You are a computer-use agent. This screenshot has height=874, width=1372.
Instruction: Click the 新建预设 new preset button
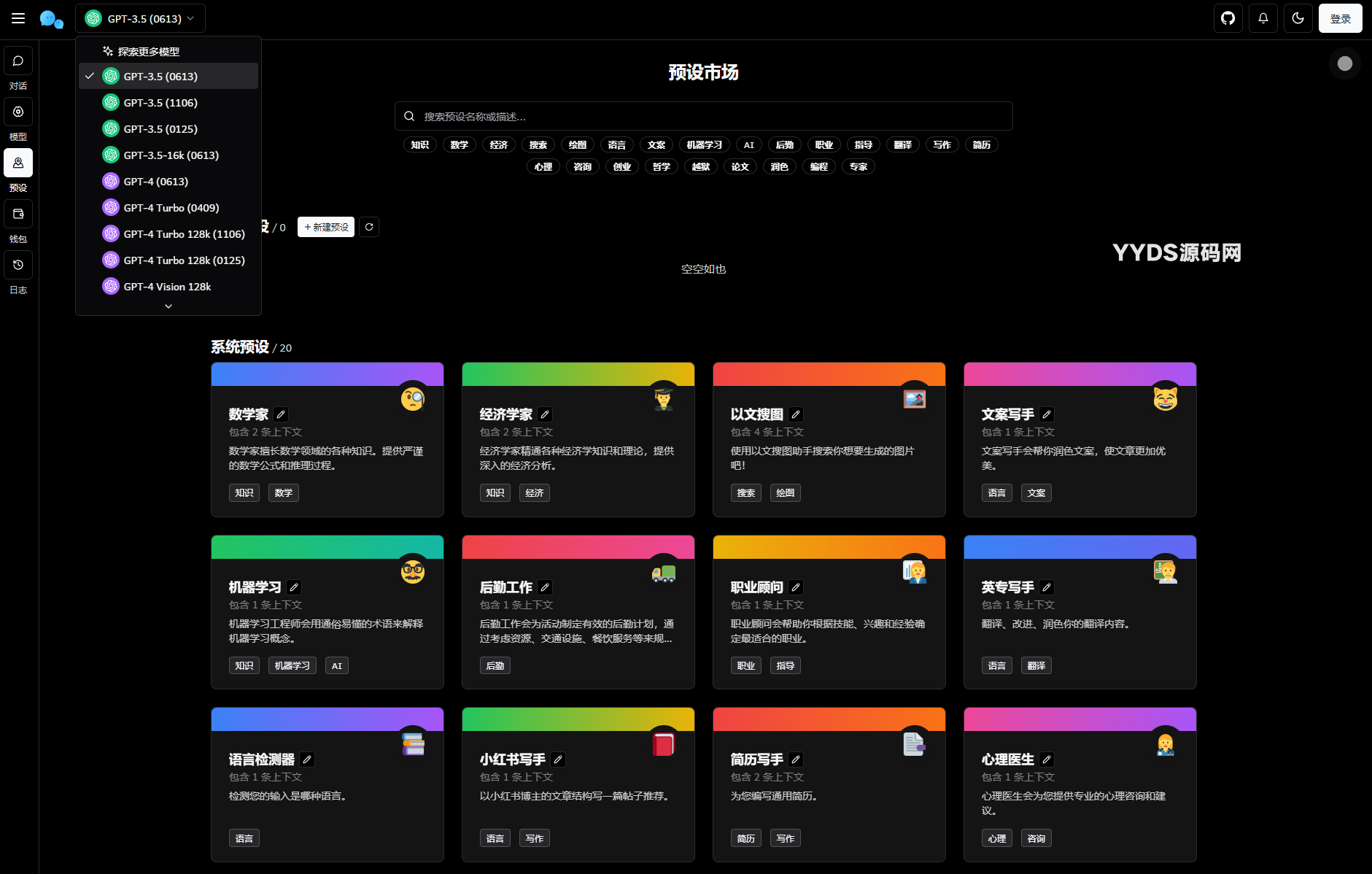326,227
